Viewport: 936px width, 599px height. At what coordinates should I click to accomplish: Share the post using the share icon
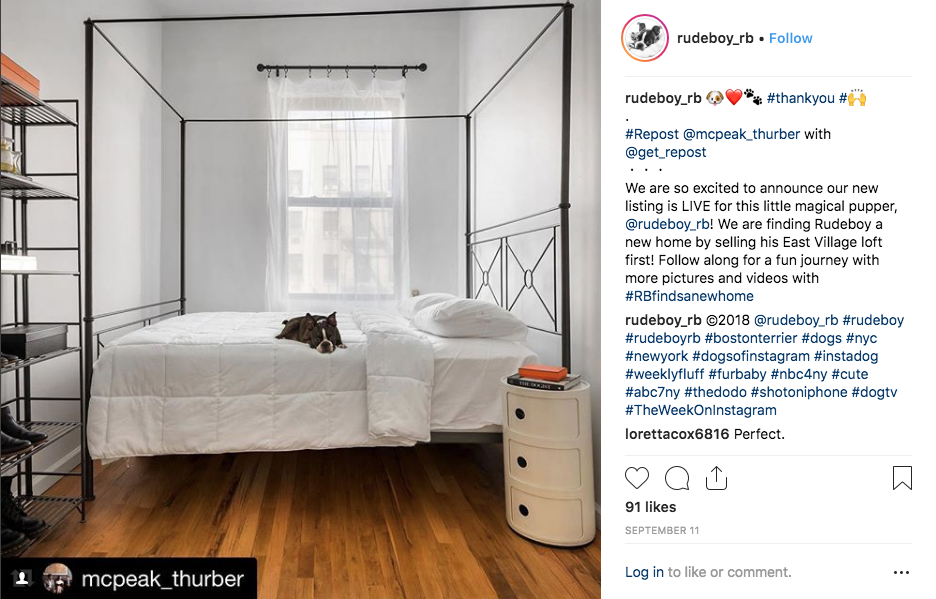[716, 478]
